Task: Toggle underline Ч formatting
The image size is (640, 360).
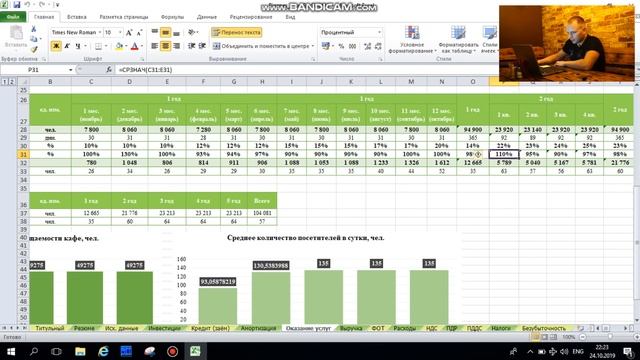Action: coord(78,46)
